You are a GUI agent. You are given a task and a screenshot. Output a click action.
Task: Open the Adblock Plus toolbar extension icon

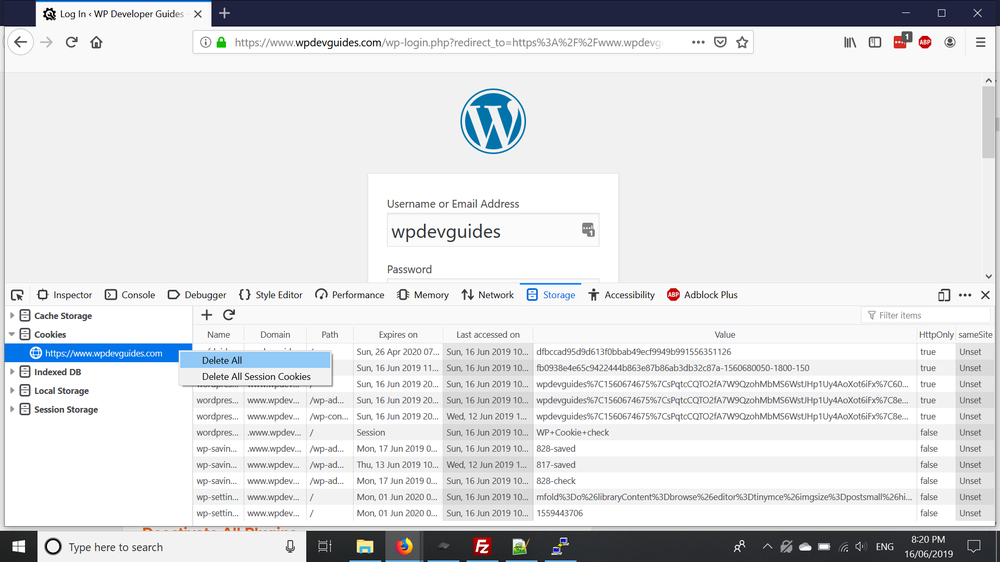click(925, 42)
